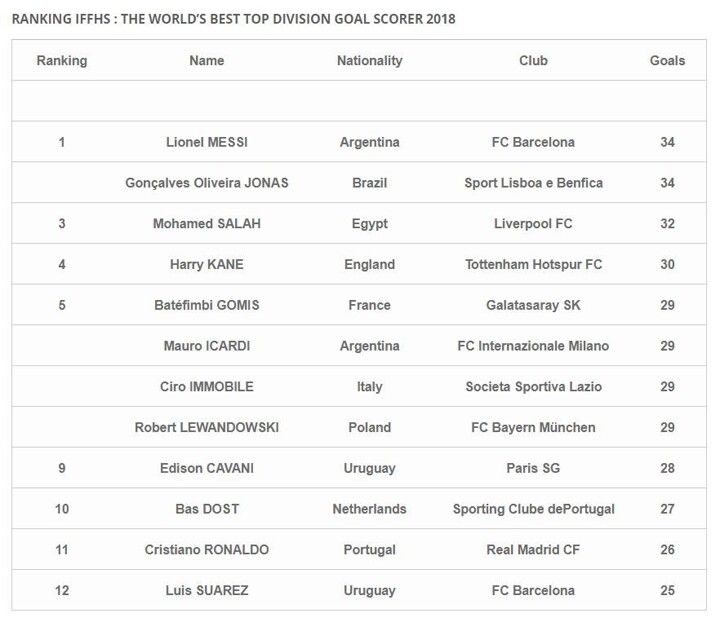Click the Bas DOST name cell

coord(206,509)
